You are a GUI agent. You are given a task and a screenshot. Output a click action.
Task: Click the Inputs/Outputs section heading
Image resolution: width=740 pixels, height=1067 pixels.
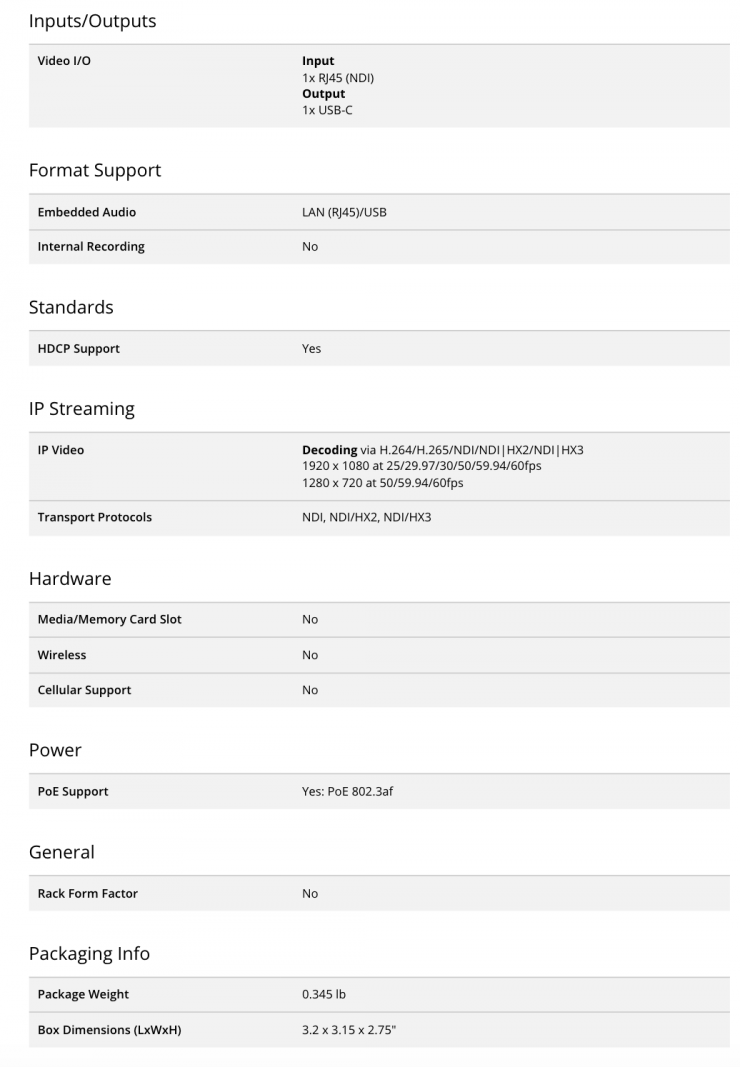pos(92,21)
